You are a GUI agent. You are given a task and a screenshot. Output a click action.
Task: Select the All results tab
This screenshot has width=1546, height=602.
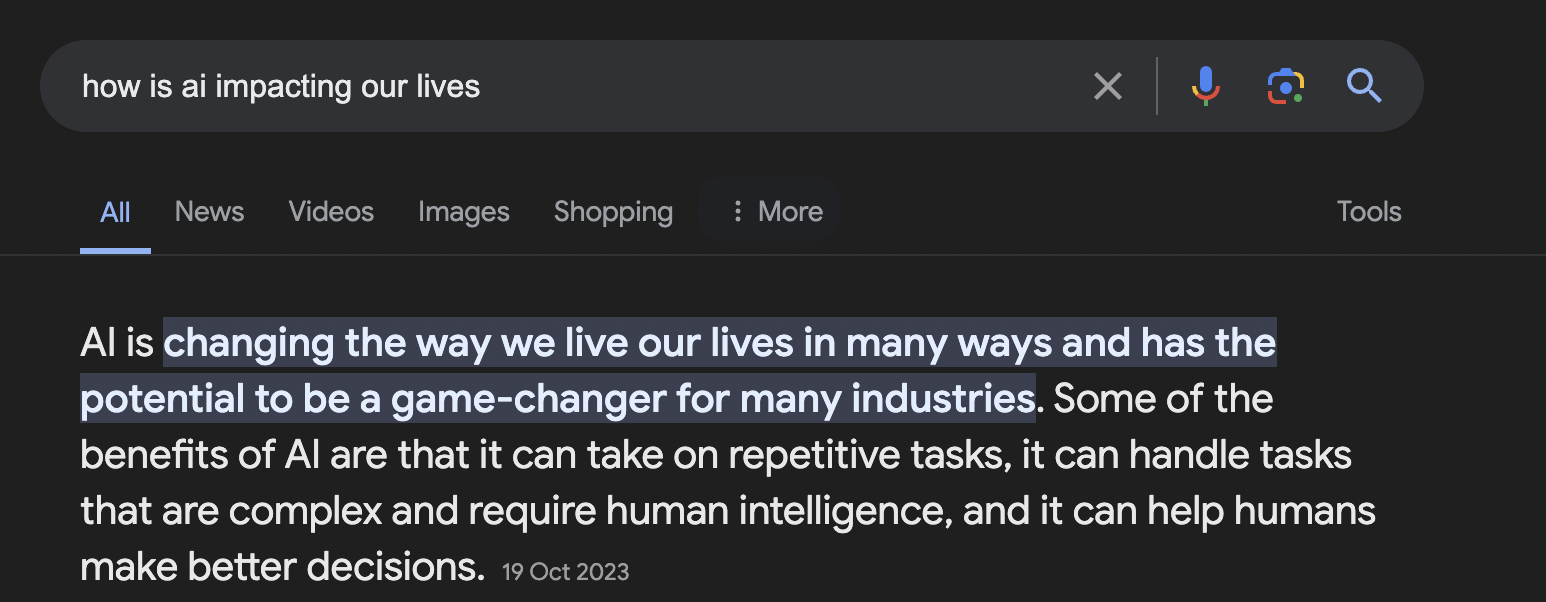pyautogui.click(x=115, y=212)
